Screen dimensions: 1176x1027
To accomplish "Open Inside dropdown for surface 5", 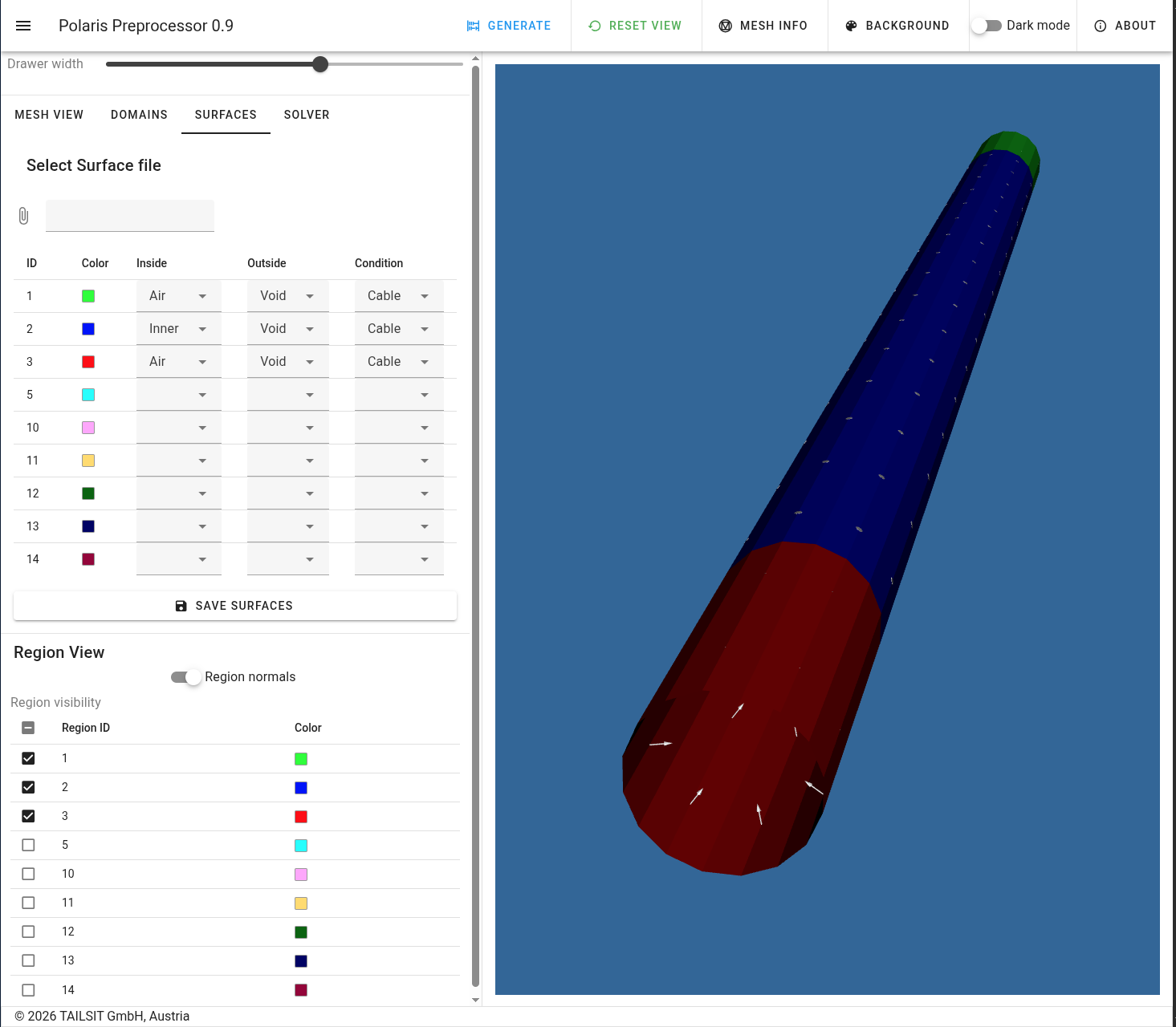I will click(x=179, y=395).
